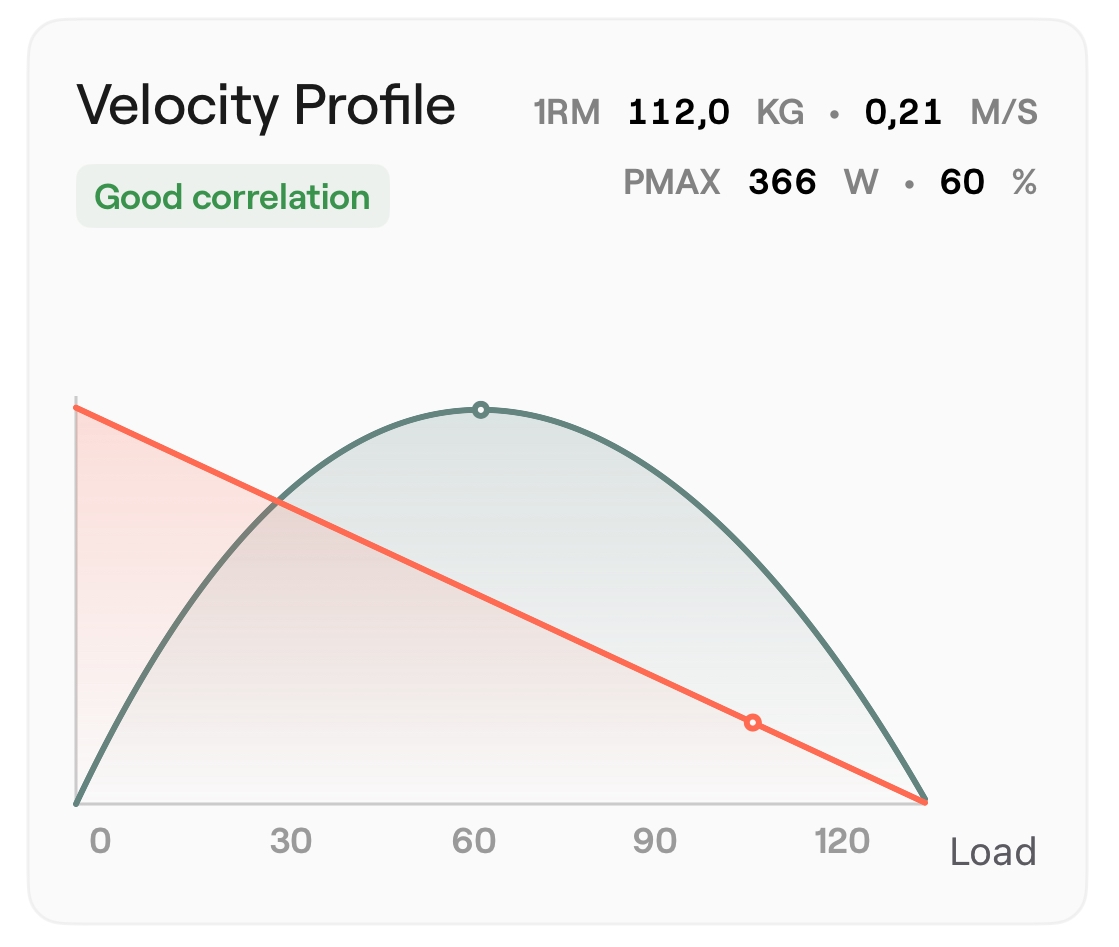Viewport: 1119px width, 947px height.
Task: Click the W unit label beside 366
Action: pos(860,182)
